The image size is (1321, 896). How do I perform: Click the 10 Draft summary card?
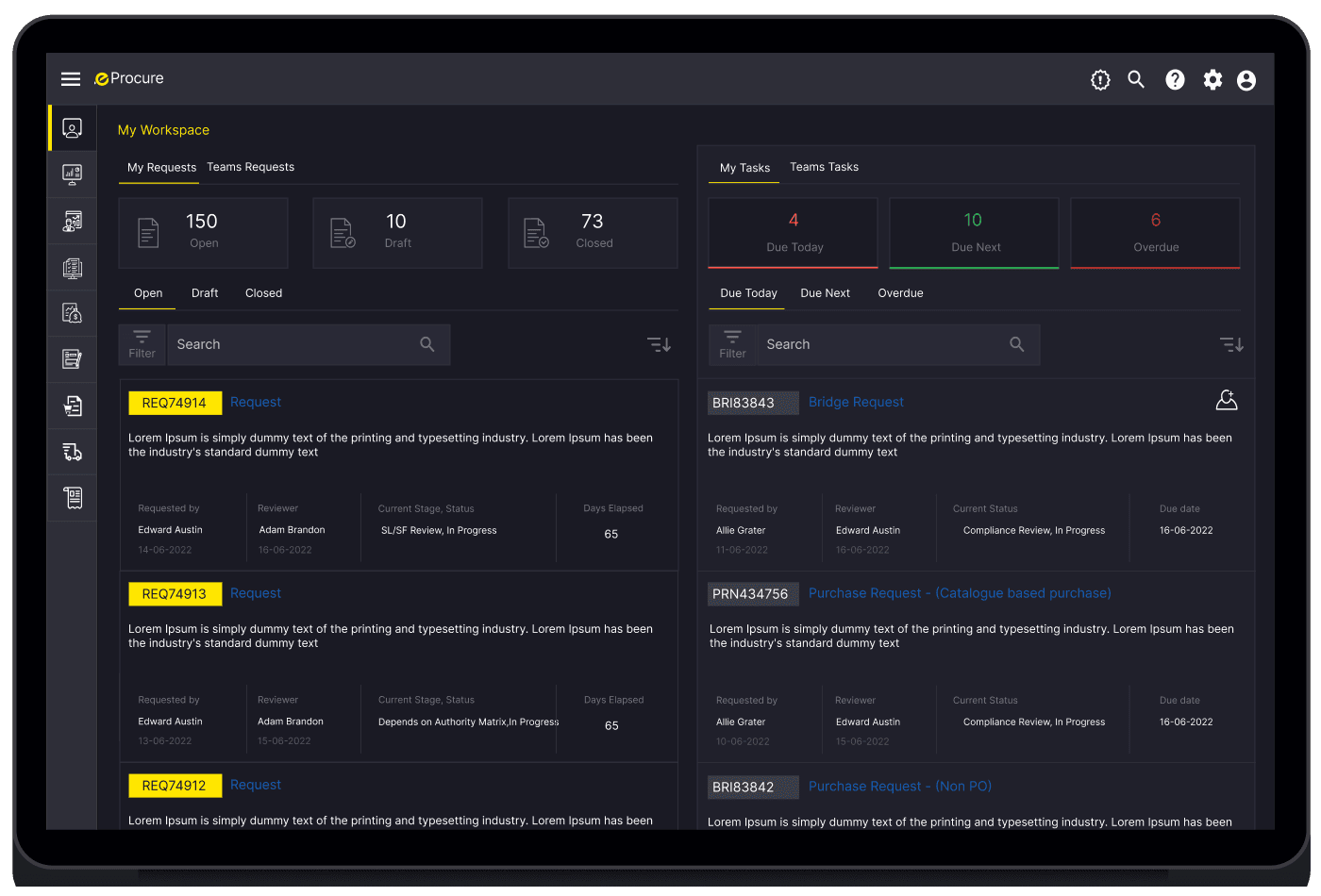coord(398,233)
